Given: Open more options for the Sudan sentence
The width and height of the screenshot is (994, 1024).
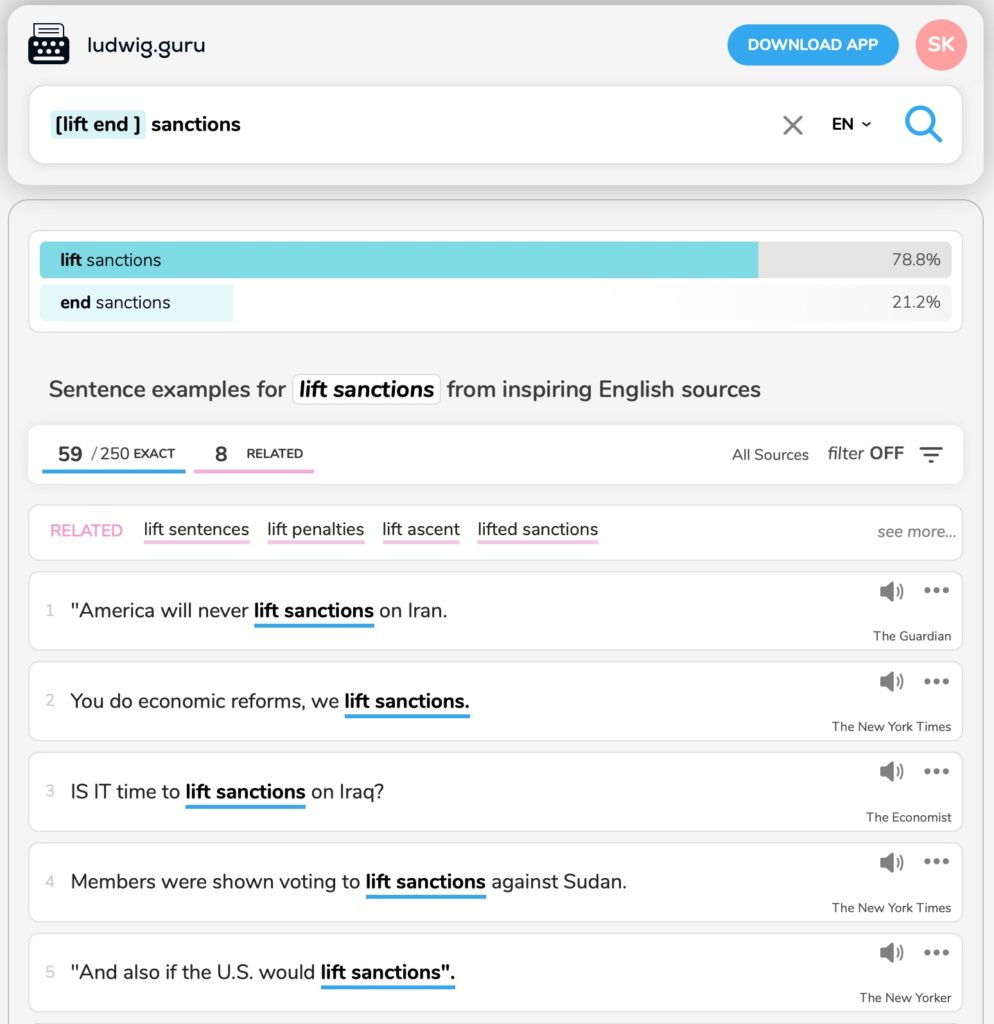Looking at the screenshot, I should [x=936, y=862].
